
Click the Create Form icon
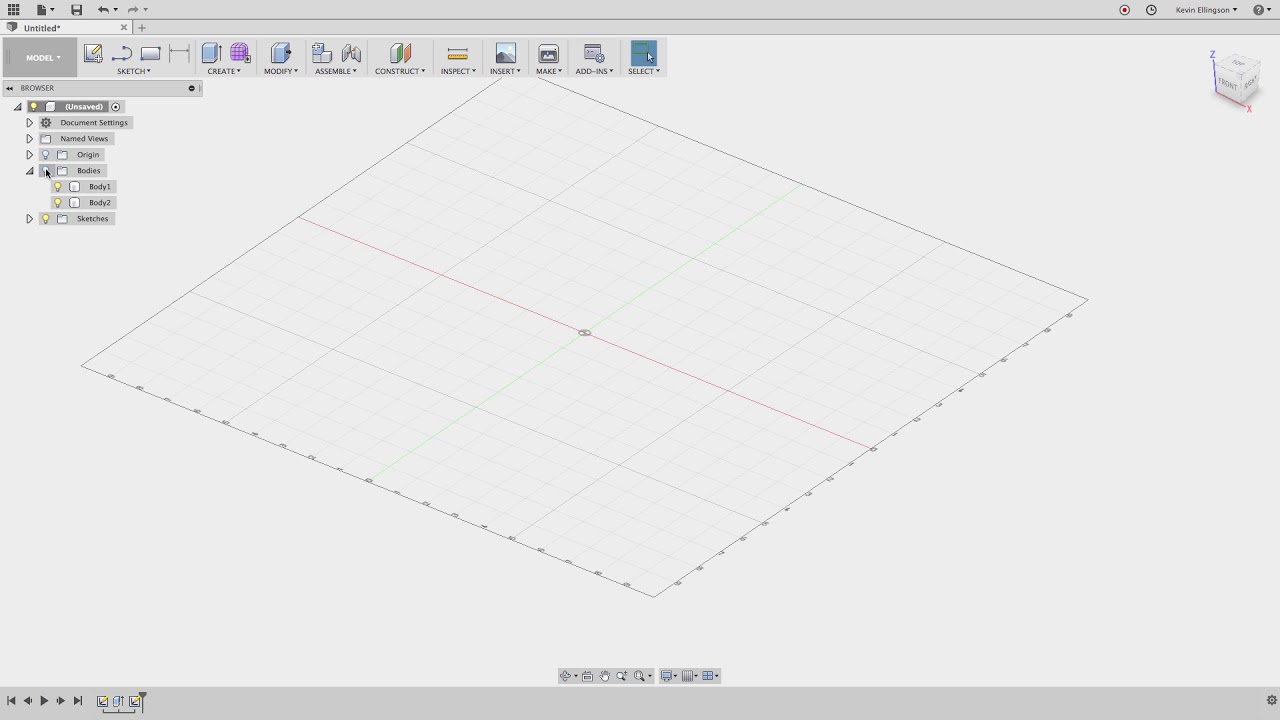(240, 54)
